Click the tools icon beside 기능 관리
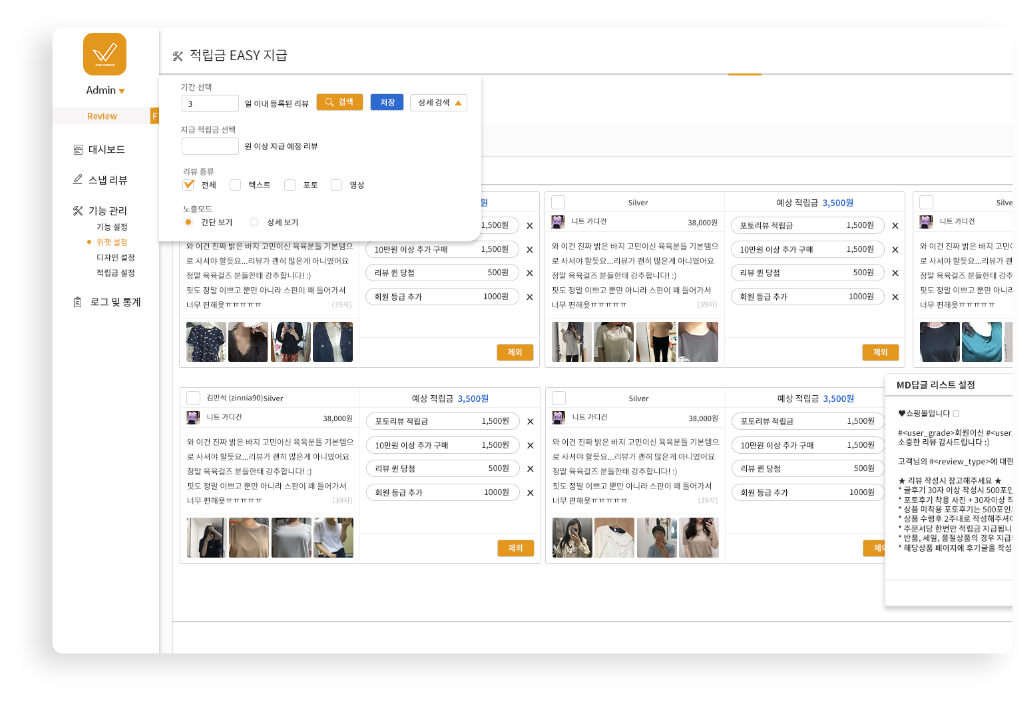This screenshot has height=701, width=1035. click(x=78, y=211)
